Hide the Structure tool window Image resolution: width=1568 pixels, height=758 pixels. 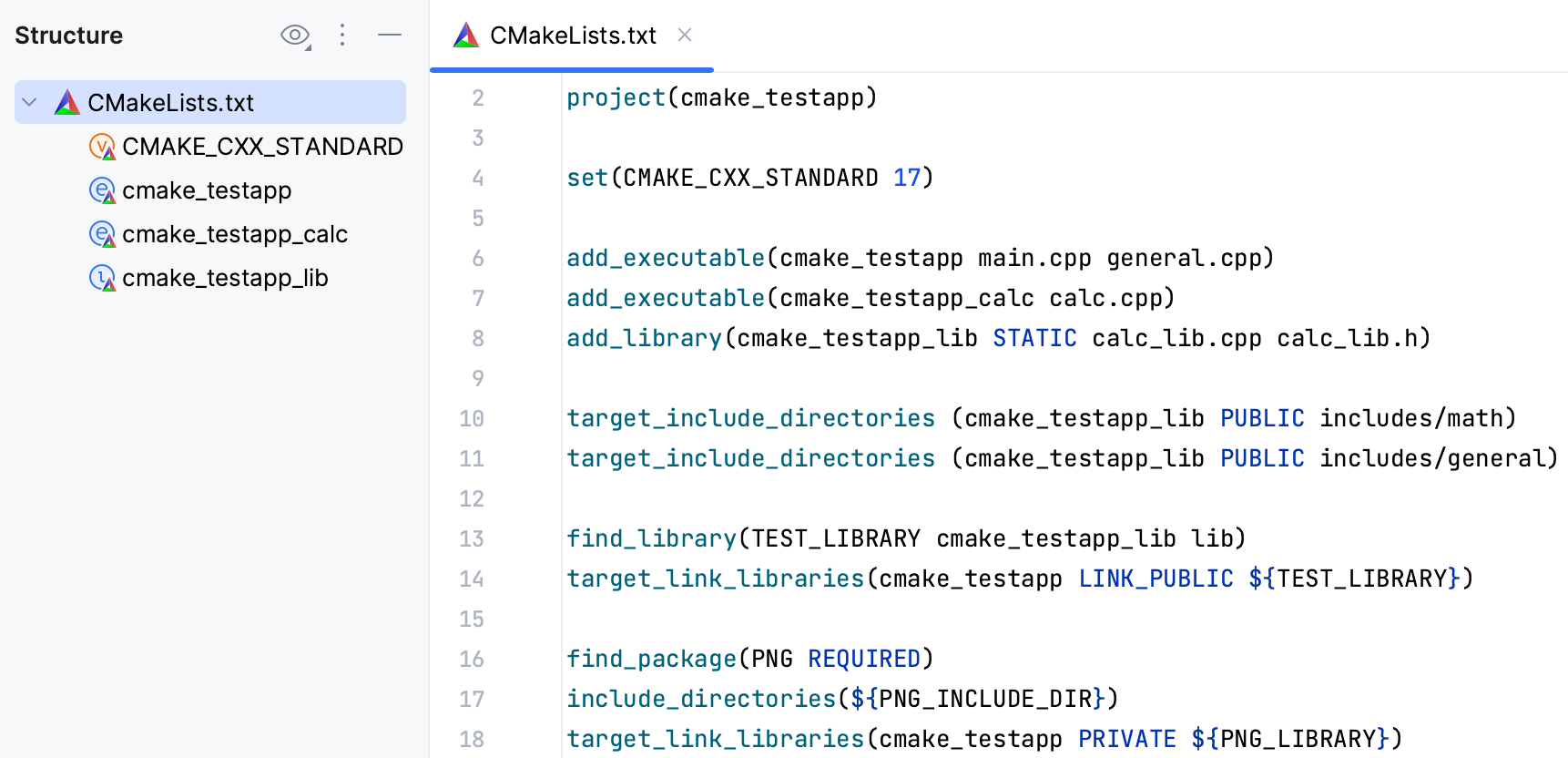click(x=390, y=36)
